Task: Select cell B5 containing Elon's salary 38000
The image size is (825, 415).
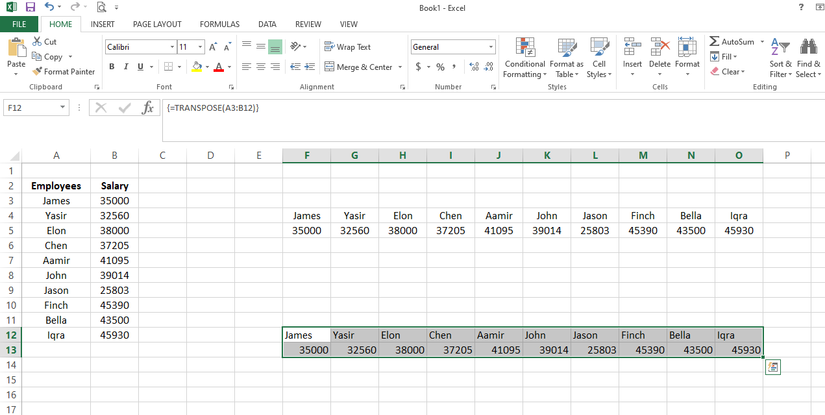Action: (x=114, y=230)
